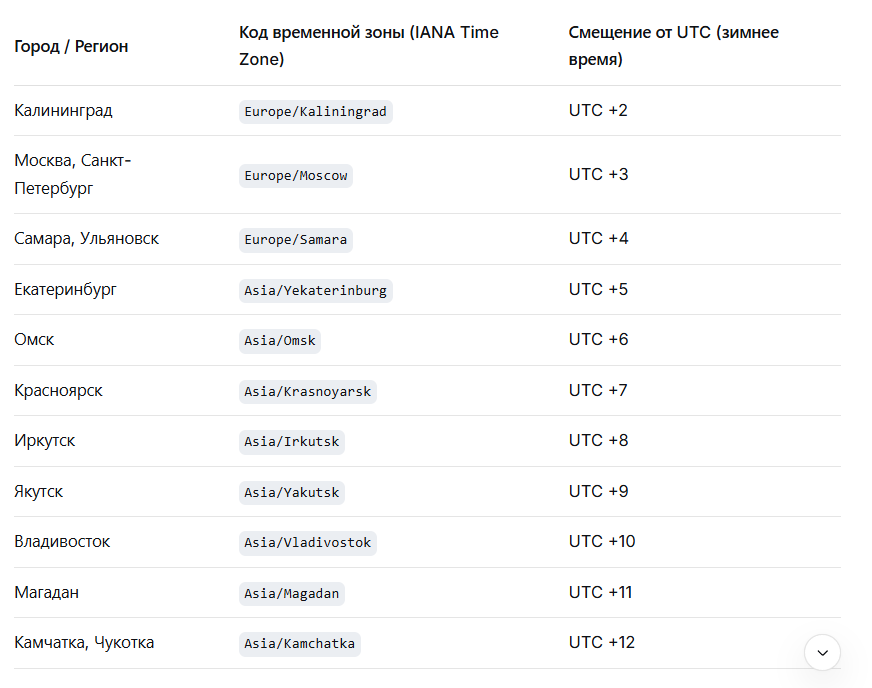
Task: Click the UTC +10 offset cell
Action: (x=602, y=542)
